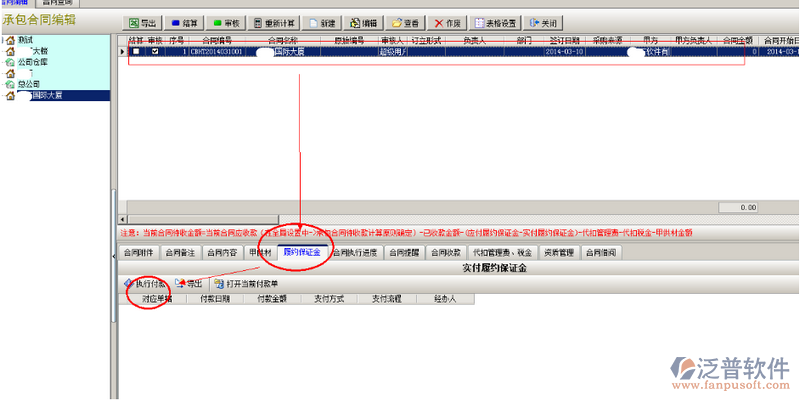
Task: Click the 关闭 close toolbar button
Action: click(x=543, y=23)
